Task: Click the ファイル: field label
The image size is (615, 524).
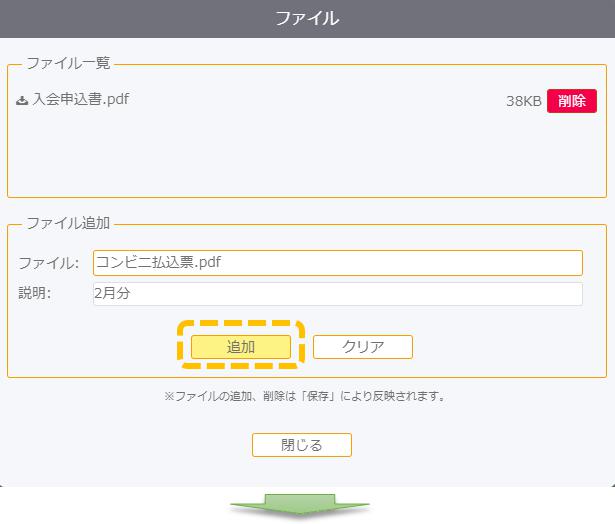Action: tap(49, 263)
